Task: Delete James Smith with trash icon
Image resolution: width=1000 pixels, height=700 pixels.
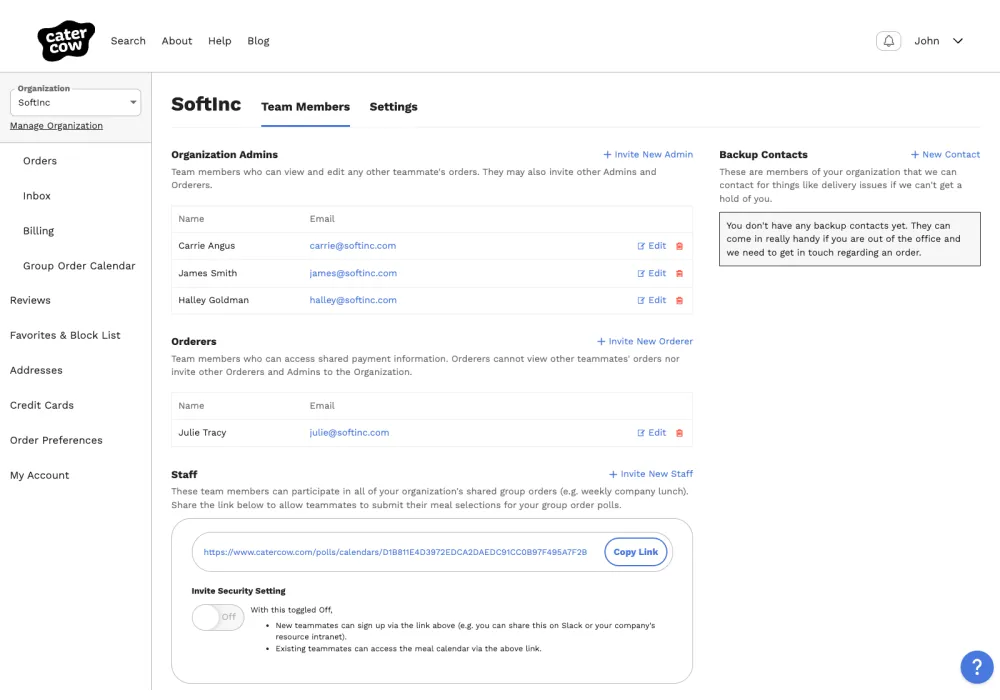Action: pos(680,273)
